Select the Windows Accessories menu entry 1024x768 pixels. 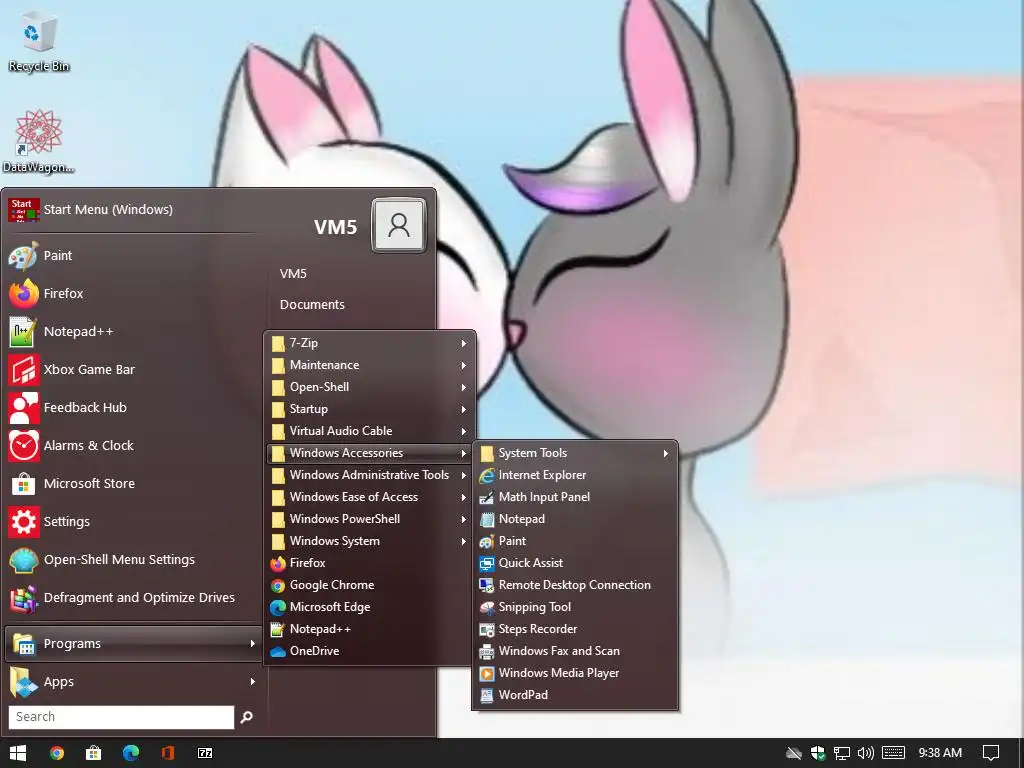369,453
